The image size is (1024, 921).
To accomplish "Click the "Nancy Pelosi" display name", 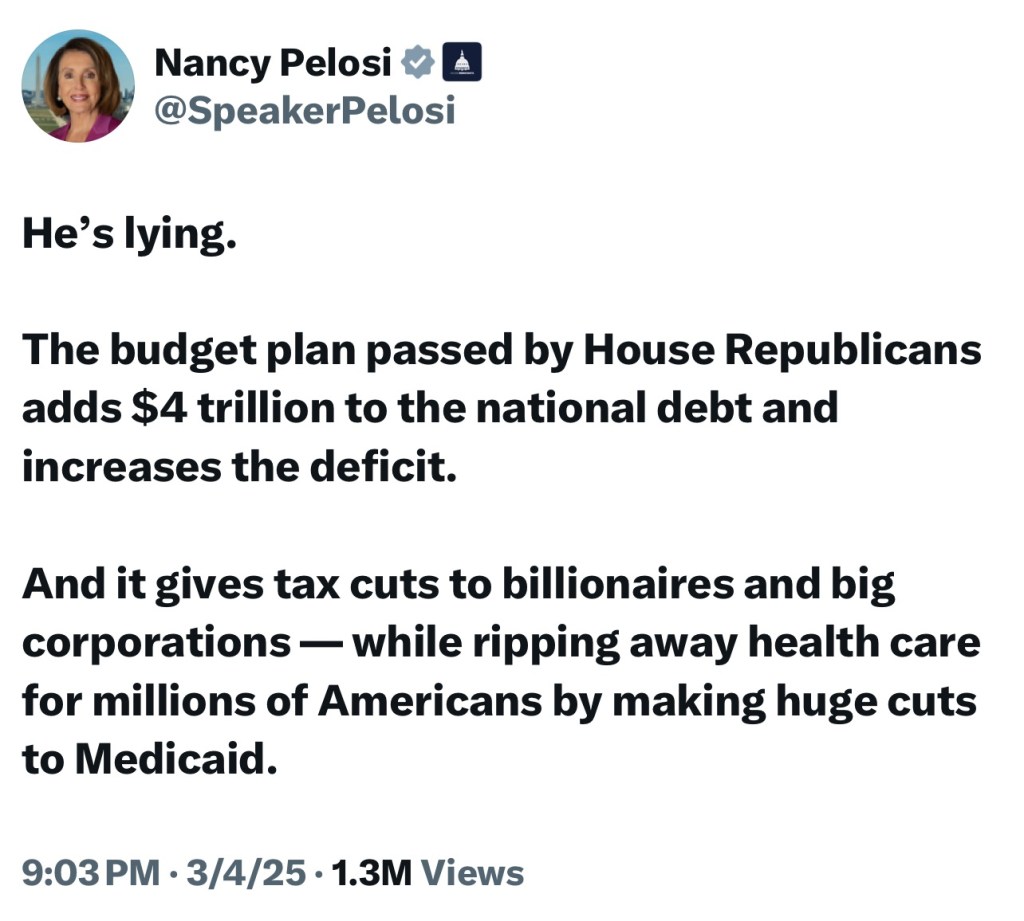I will click(272, 64).
